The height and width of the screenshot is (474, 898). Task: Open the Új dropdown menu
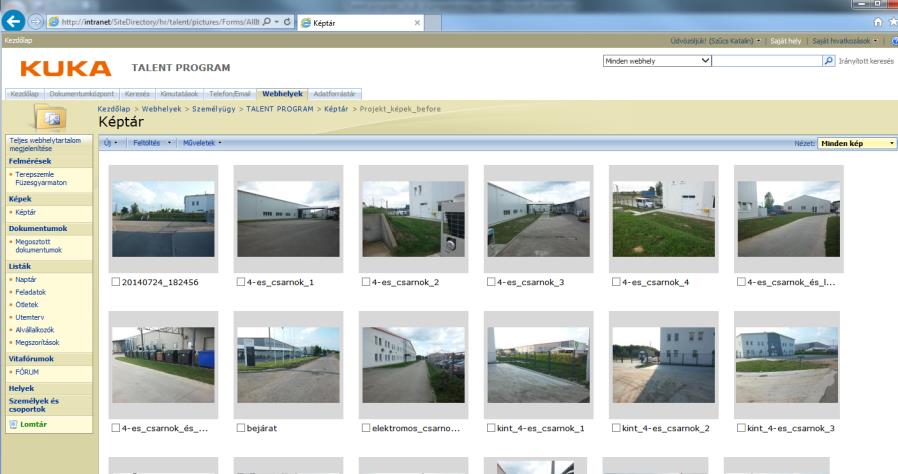click(x=111, y=143)
